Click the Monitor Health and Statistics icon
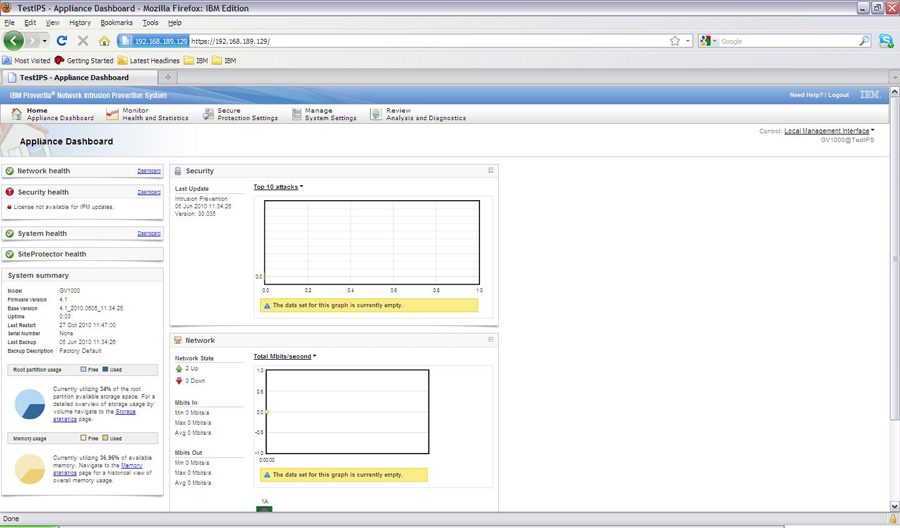Image resolution: width=900 pixels, height=528 pixels. pyautogui.click(x=112, y=114)
